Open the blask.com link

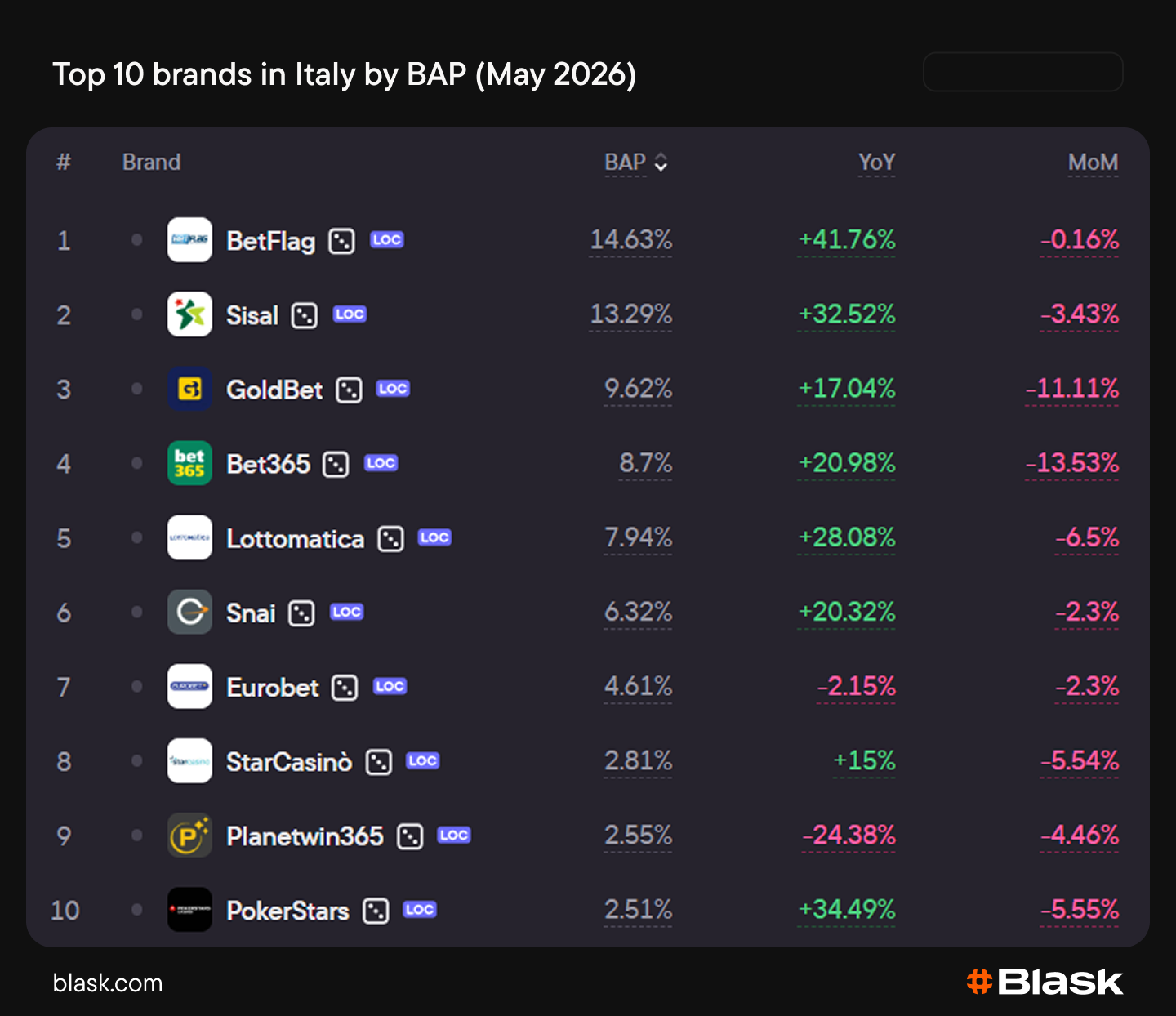(x=108, y=983)
